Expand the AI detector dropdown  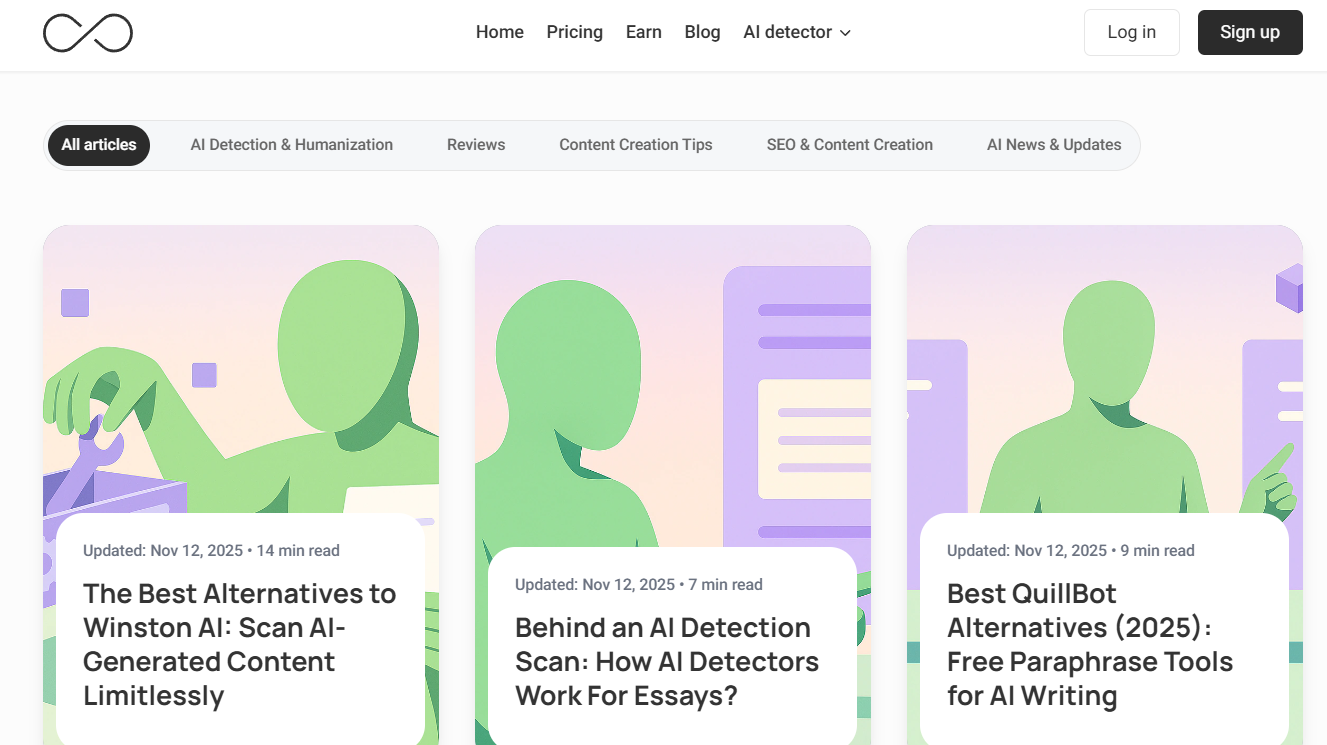pyautogui.click(x=797, y=32)
